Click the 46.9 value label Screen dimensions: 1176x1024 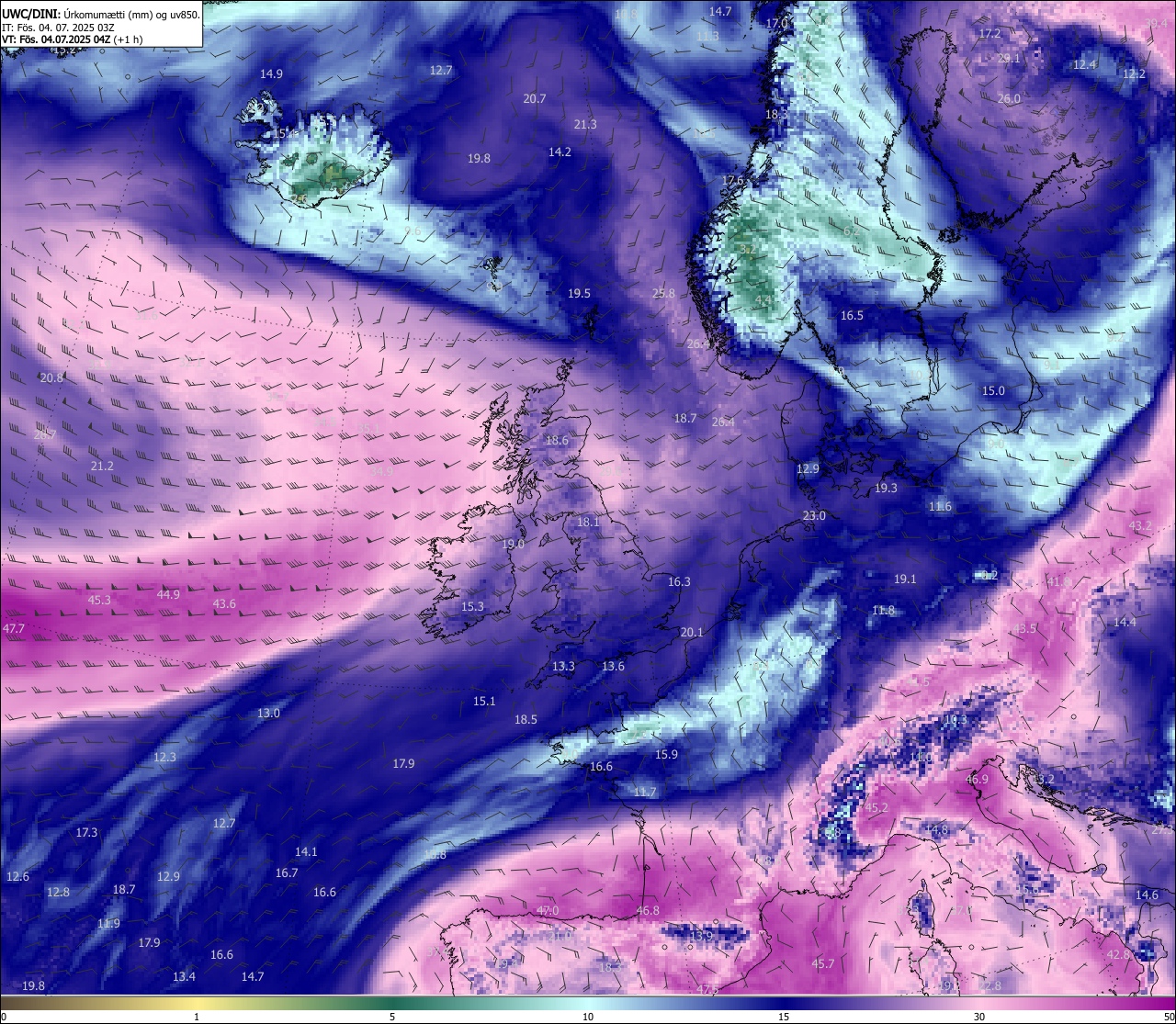pyautogui.click(x=977, y=779)
